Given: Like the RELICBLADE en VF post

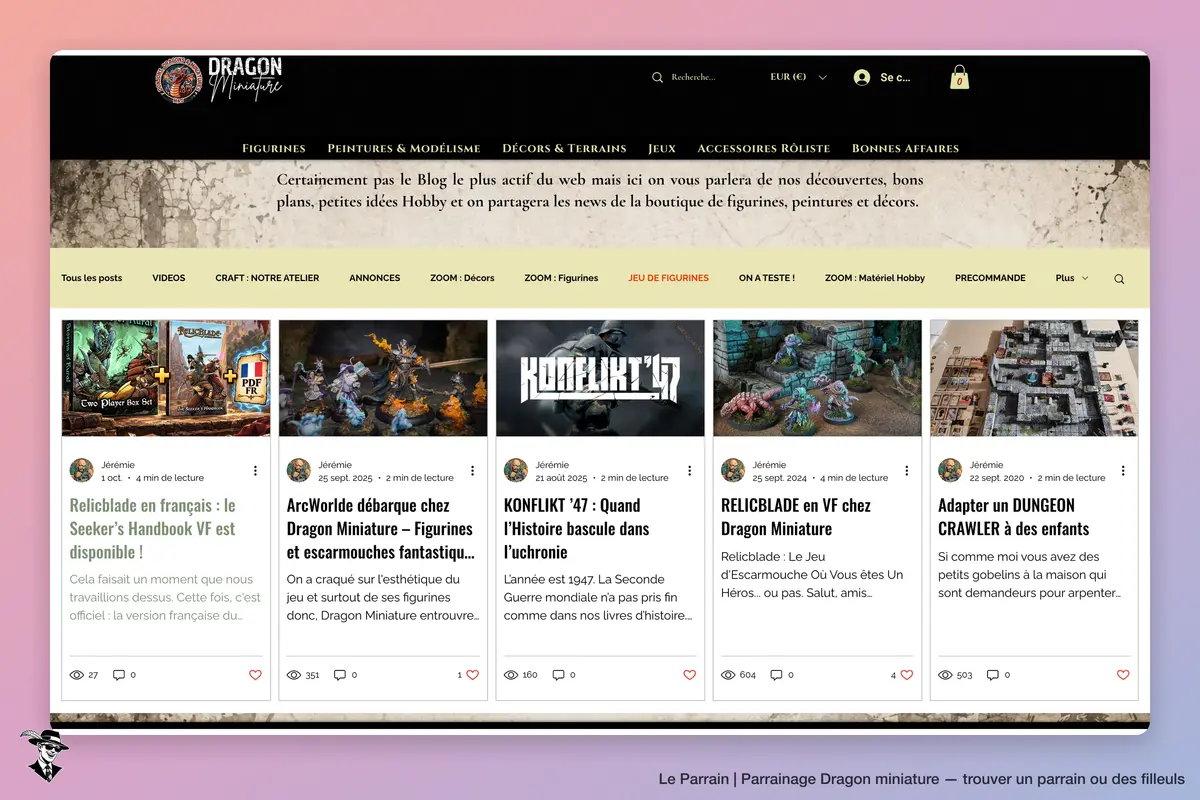Looking at the screenshot, I should coord(907,675).
